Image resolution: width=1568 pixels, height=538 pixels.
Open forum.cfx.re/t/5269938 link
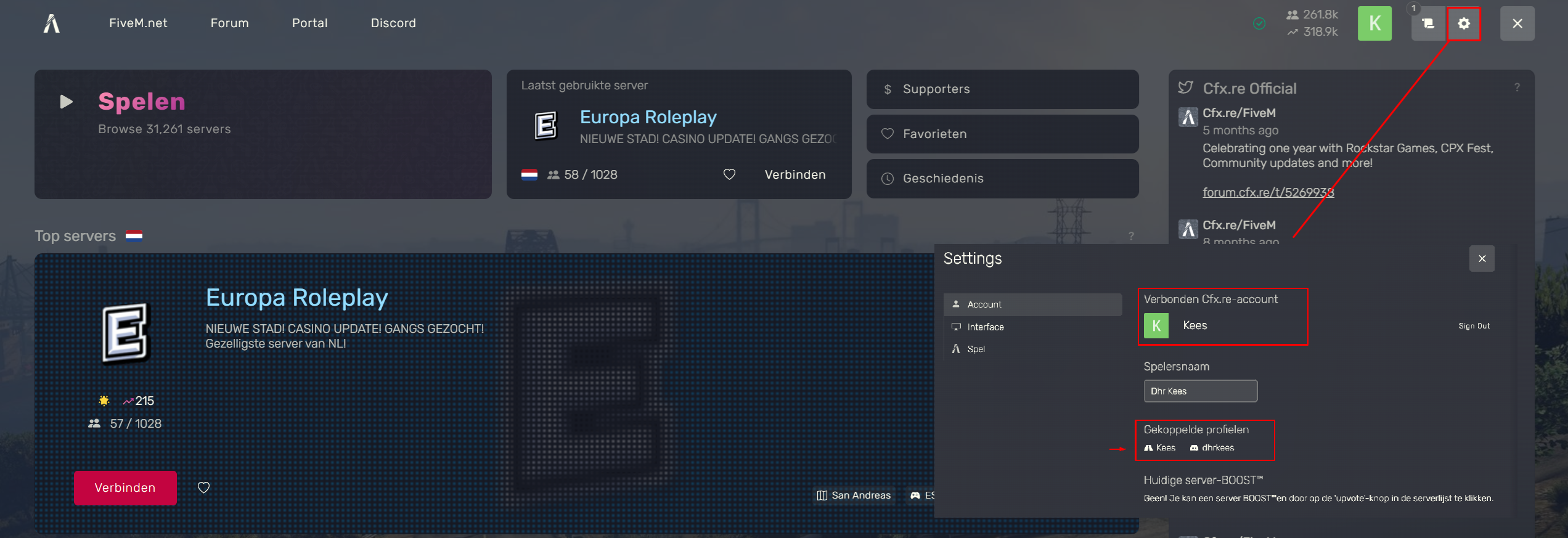[x=1268, y=192]
